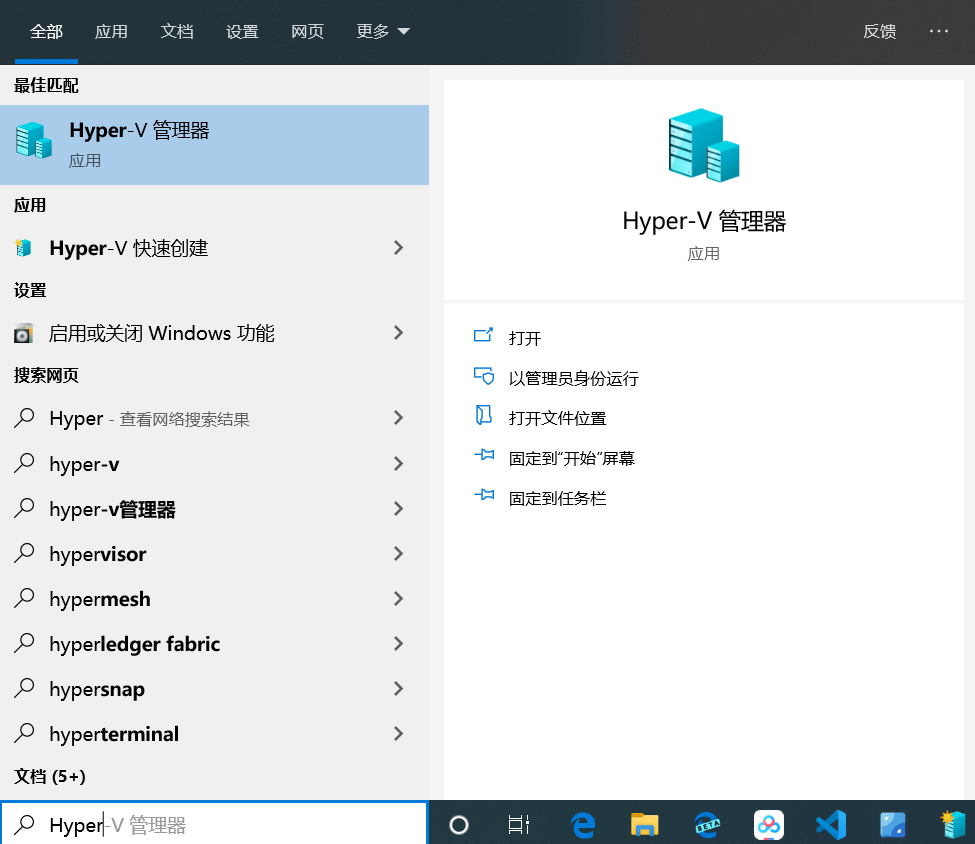The width and height of the screenshot is (975, 844).
Task: Click the magnifier icon beside hyper-v suggestion
Action: pyautogui.click(x=24, y=463)
